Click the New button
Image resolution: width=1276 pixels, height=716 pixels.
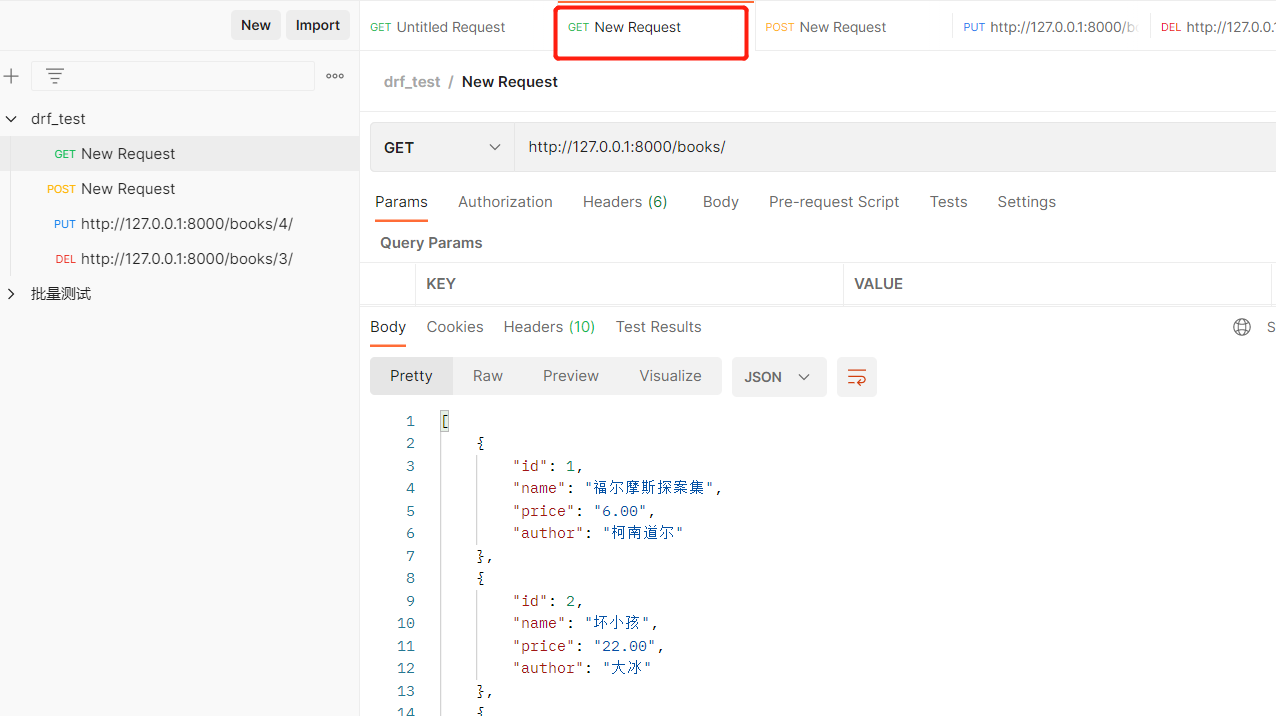[x=255, y=25]
